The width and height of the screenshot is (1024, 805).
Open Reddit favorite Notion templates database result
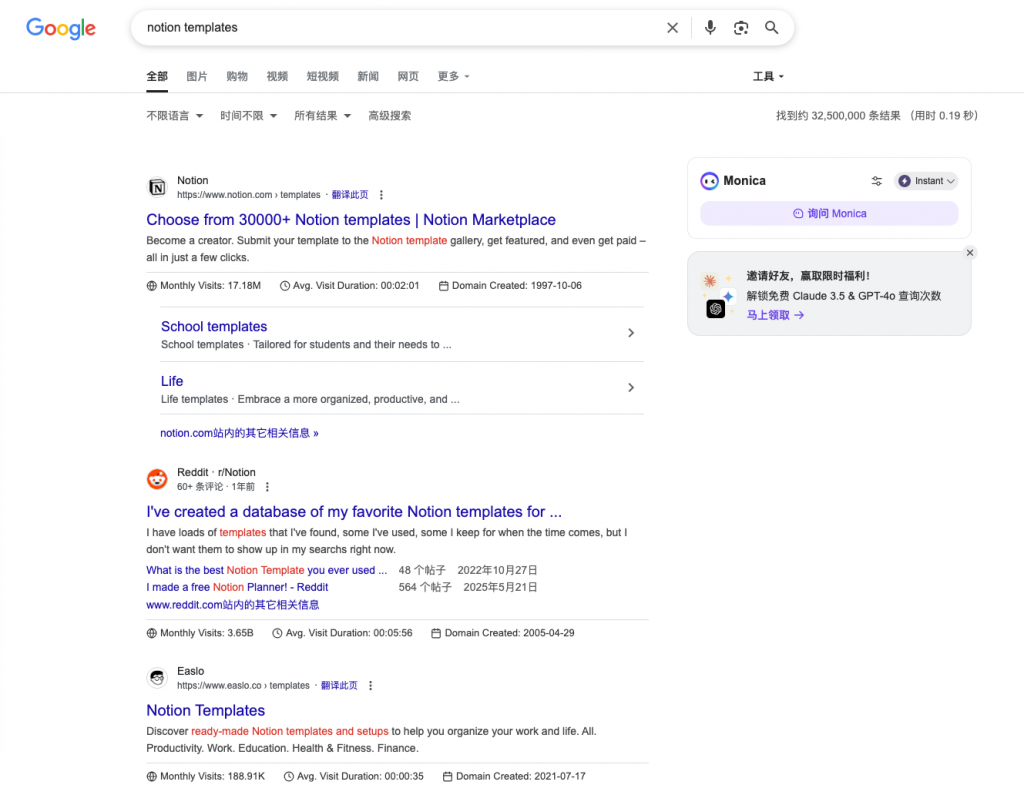354,512
